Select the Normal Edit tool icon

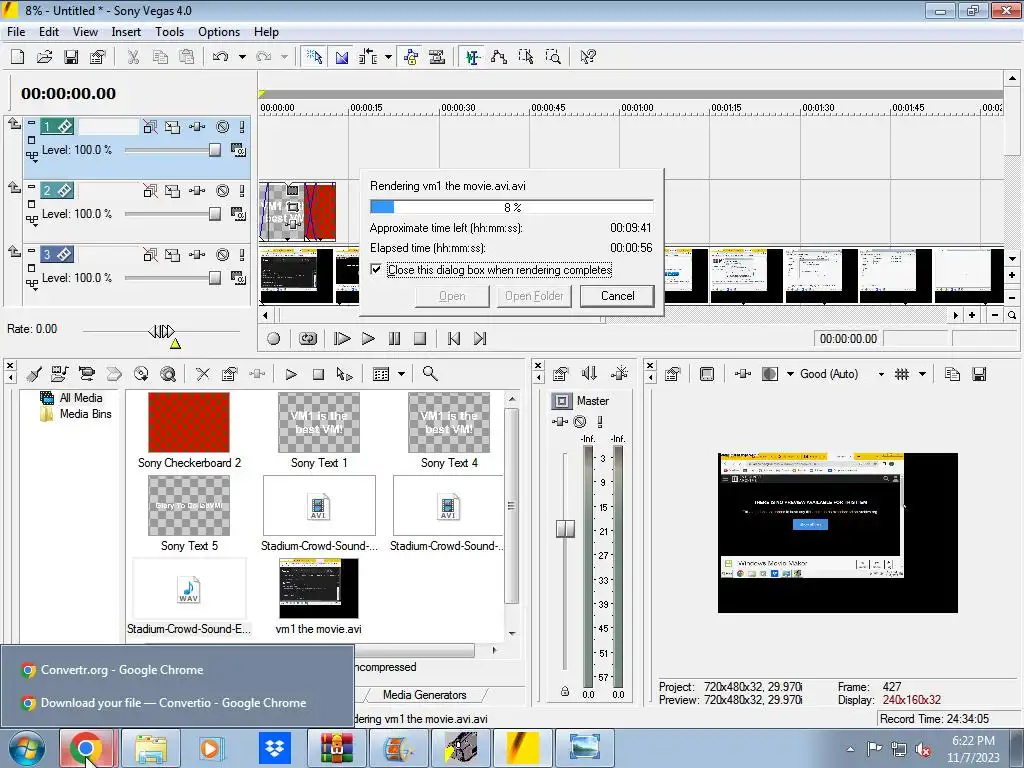473,57
